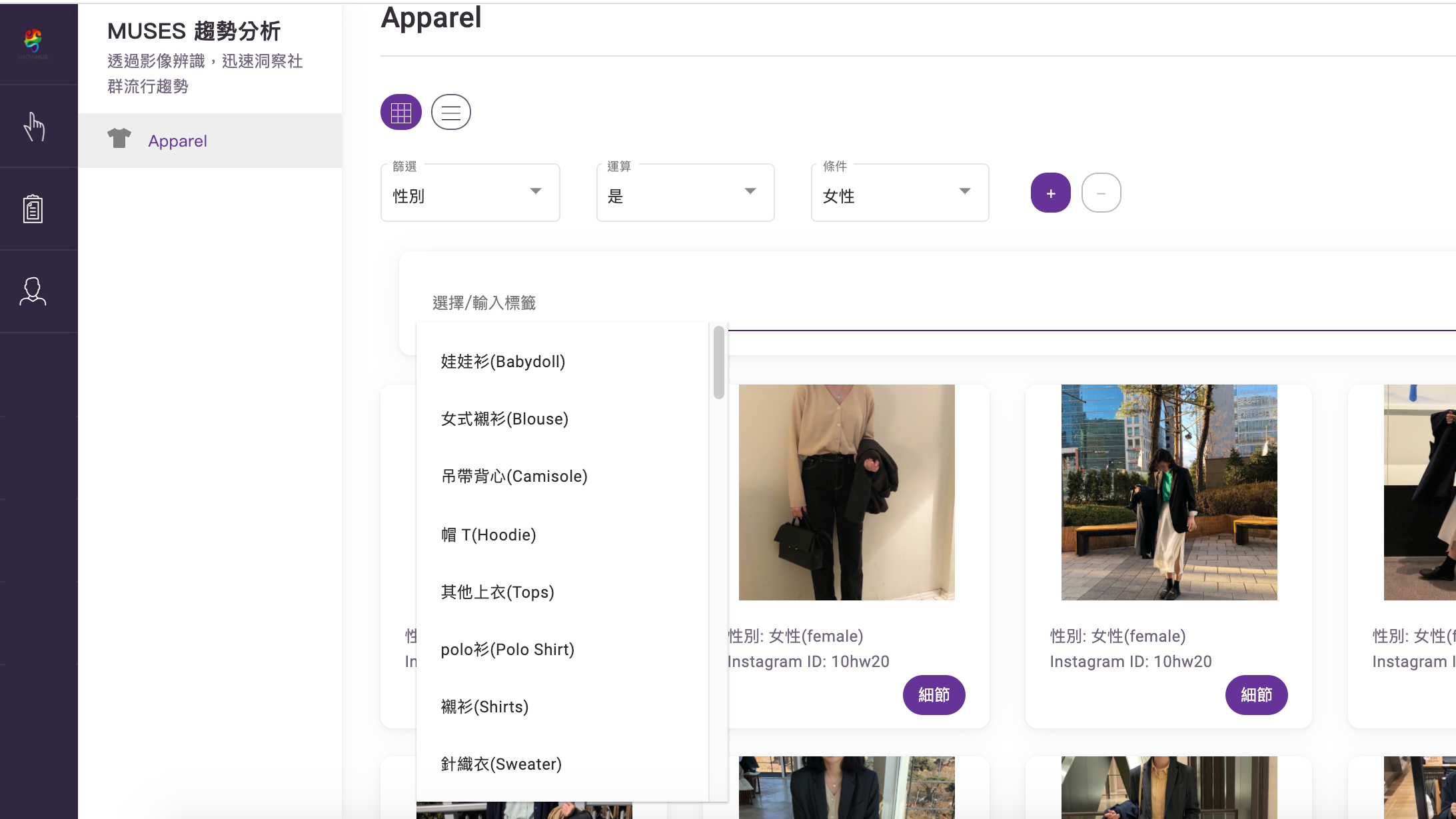This screenshot has width=1456, height=819.
Task: Open Apparel in the side menu
Action: tap(177, 141)
